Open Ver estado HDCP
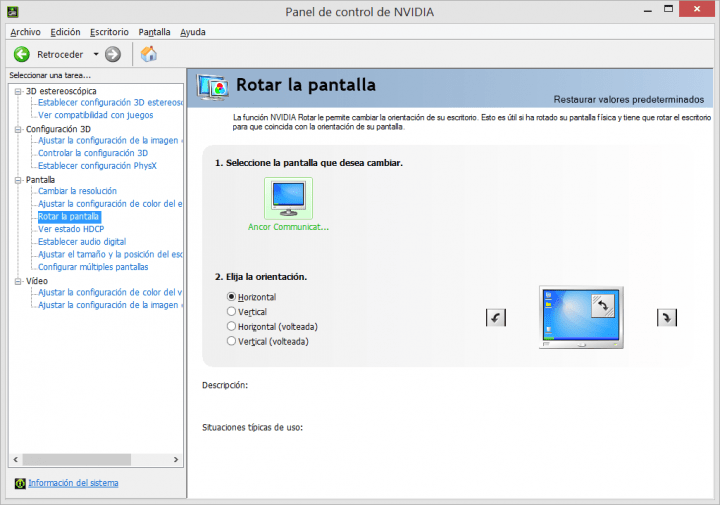 (71, 229)
